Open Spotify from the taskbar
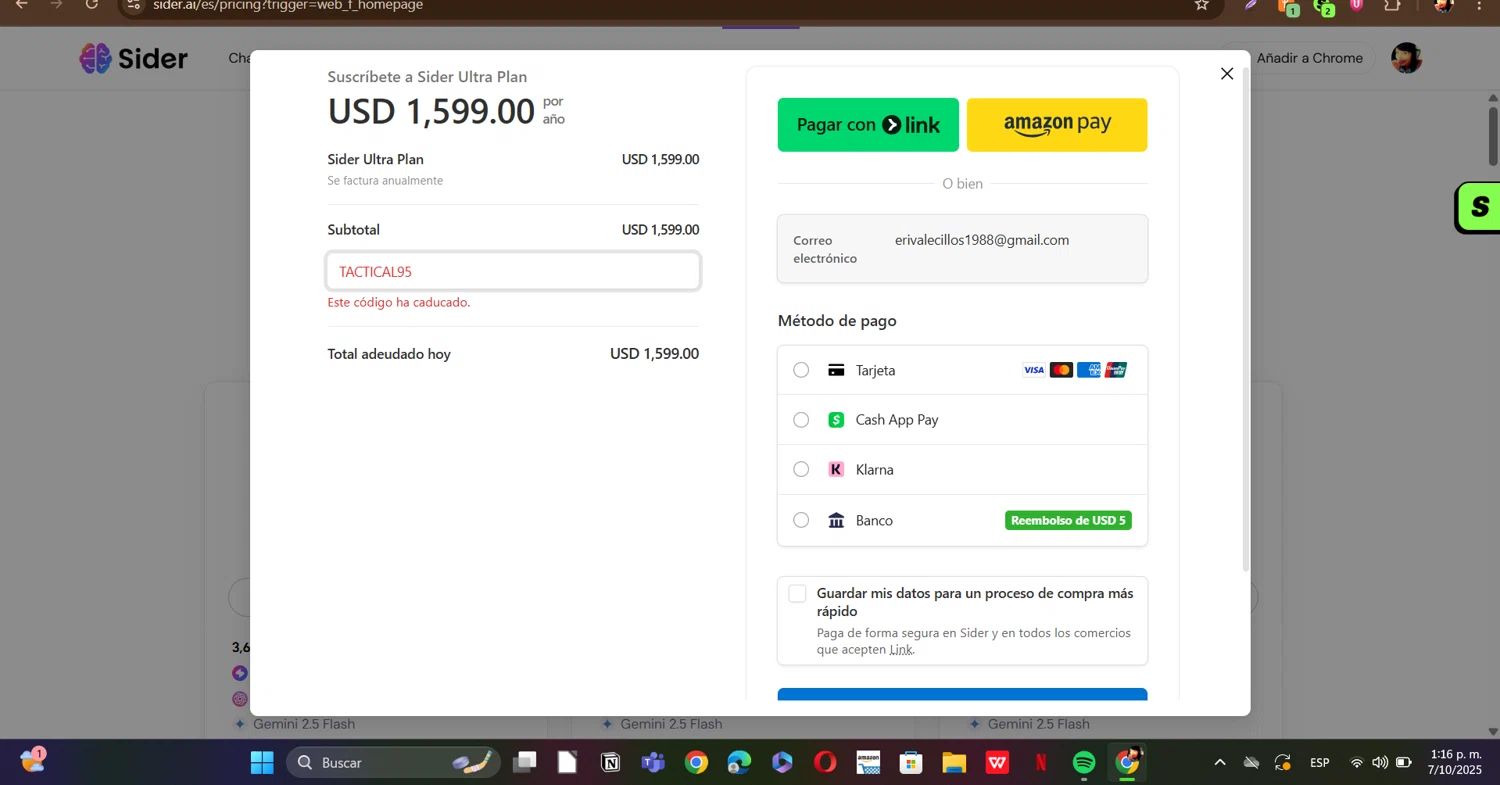This screenshot has width=1500, height=785. 1084,763
